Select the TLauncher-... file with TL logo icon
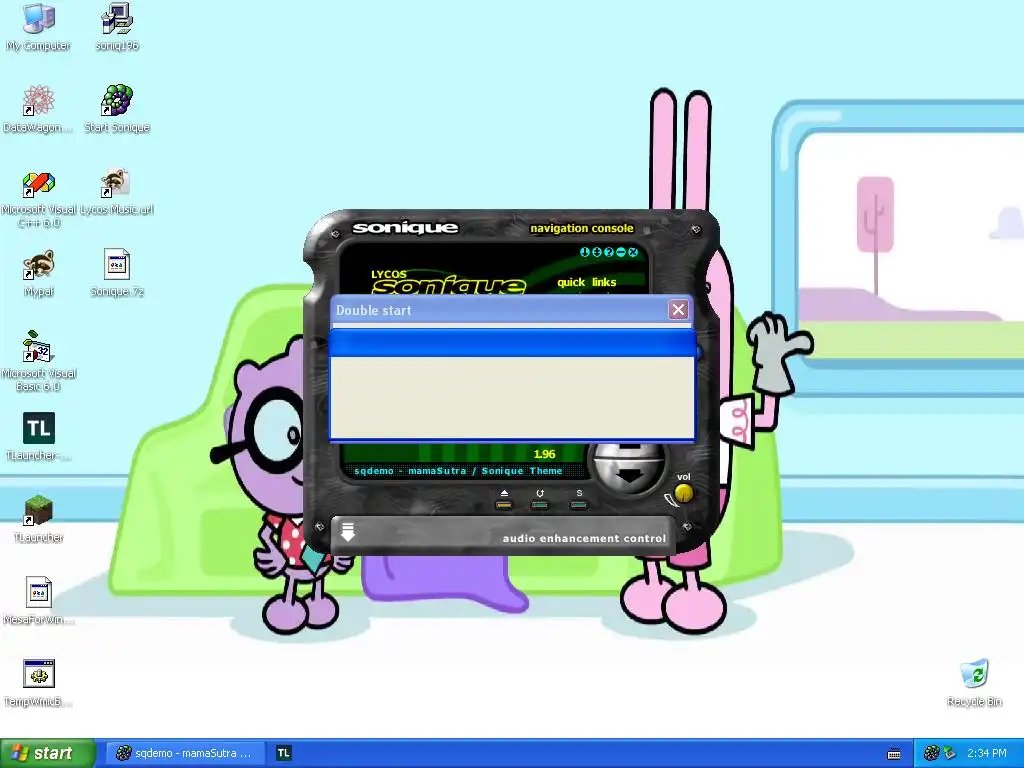This screenshot has height=768, width=1024. pos(39,437)
